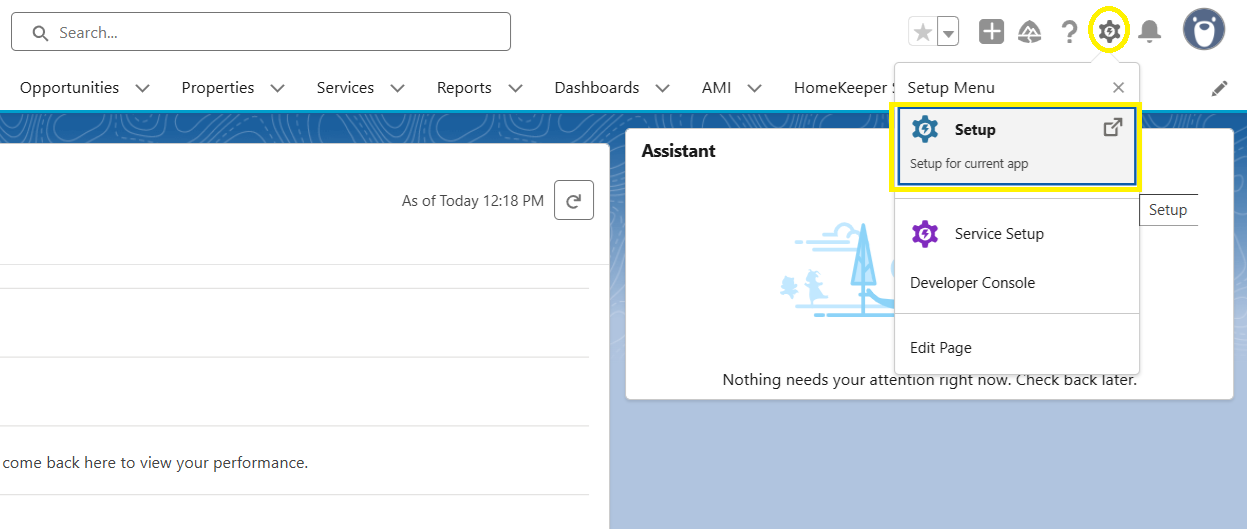Switch to the Reports tab

click(x=464, y=88)
